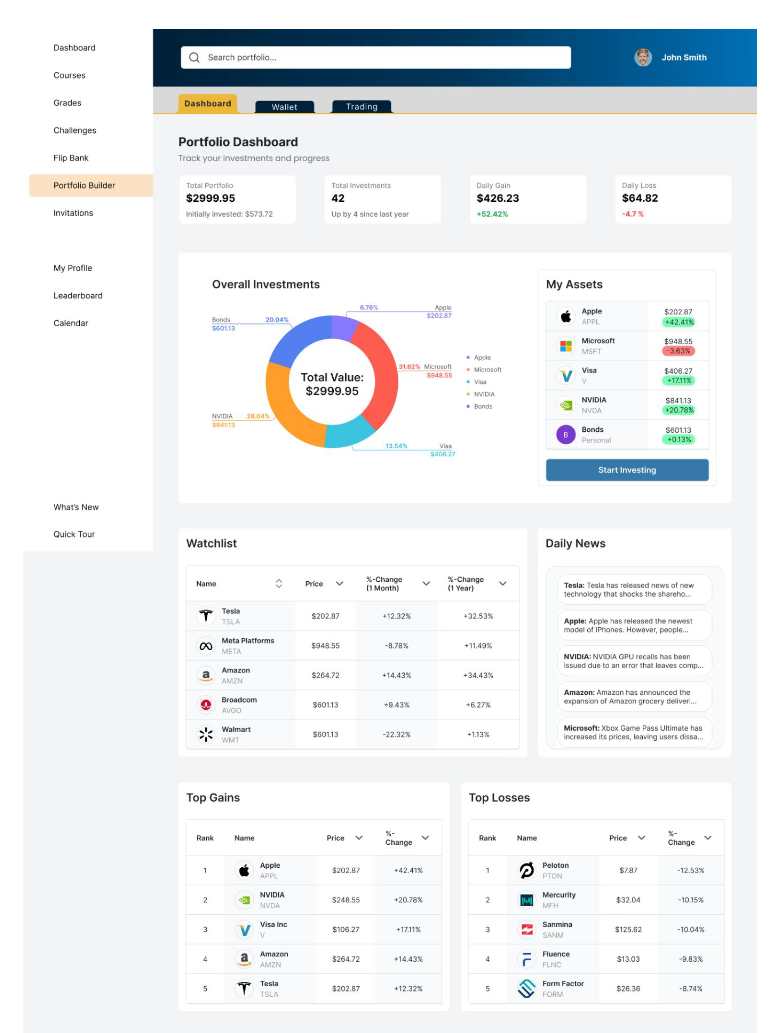Open the Apple daily news card
Screen dimensions: 770x1033
pyautogui.click(x=635, y=625)
